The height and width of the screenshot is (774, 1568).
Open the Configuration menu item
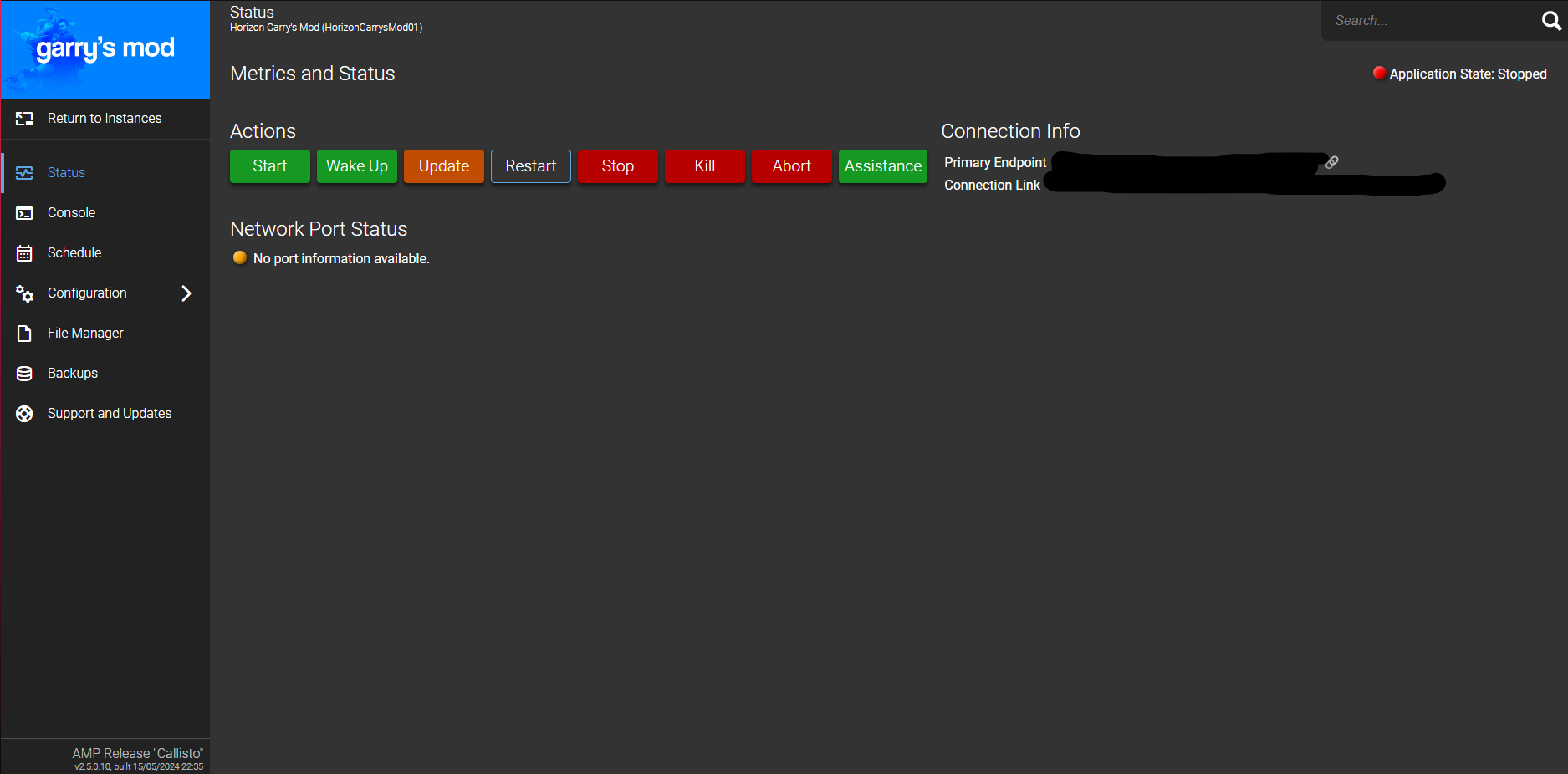(105, 293)
